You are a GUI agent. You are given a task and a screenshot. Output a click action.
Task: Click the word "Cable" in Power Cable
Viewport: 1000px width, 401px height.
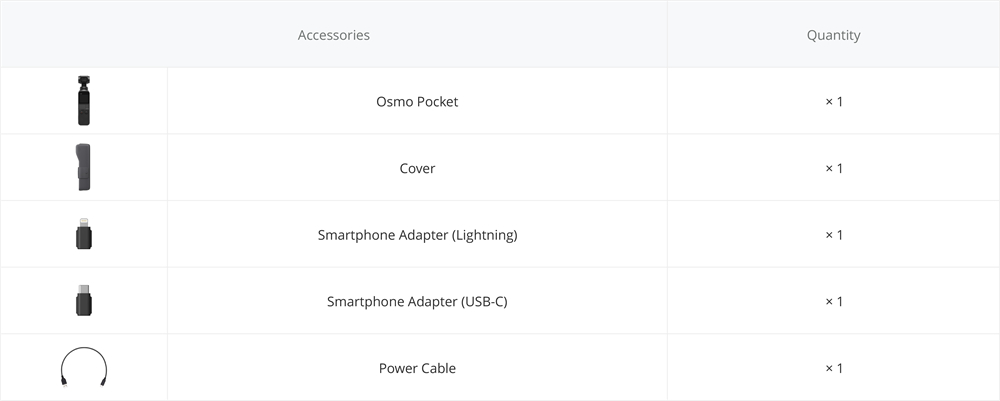pos(438,368)
